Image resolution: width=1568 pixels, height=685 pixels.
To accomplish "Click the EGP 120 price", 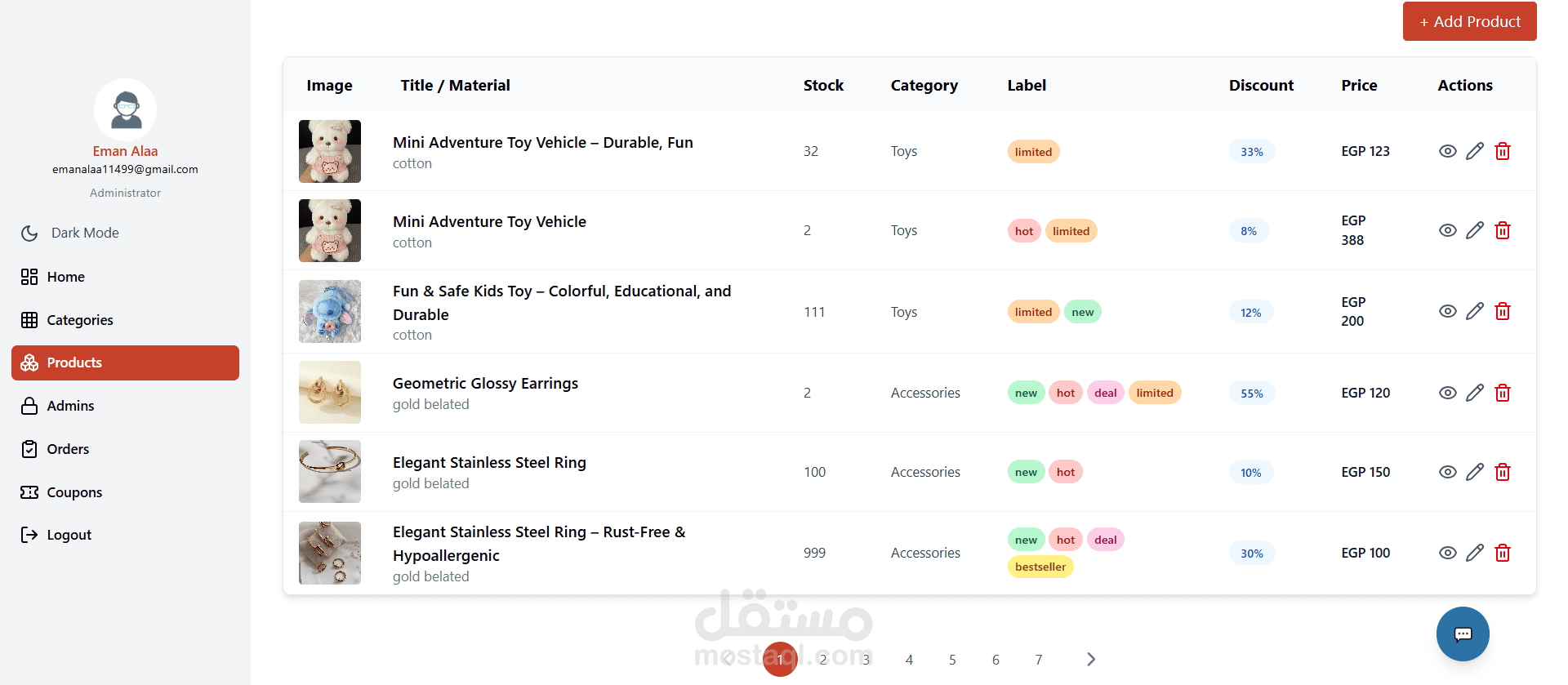I will click(x=1365, y=393).
